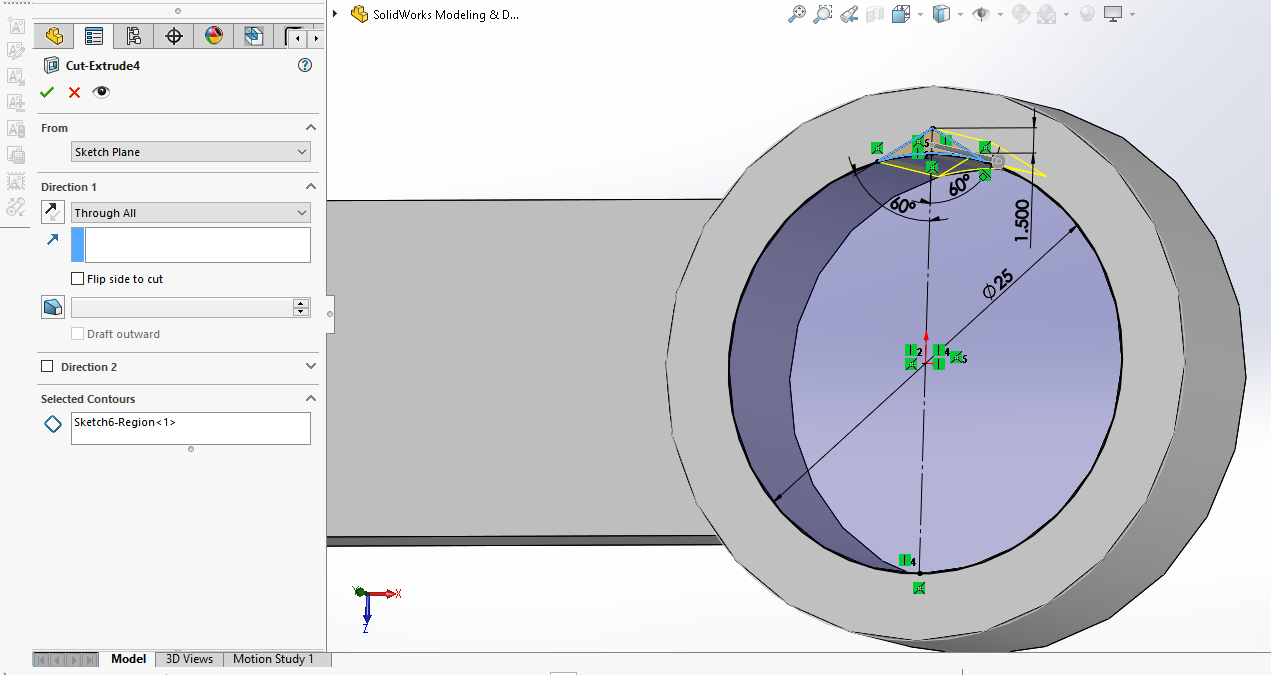Switch to the ConfigurationManager tab
1271x675 pixels.
133,37
